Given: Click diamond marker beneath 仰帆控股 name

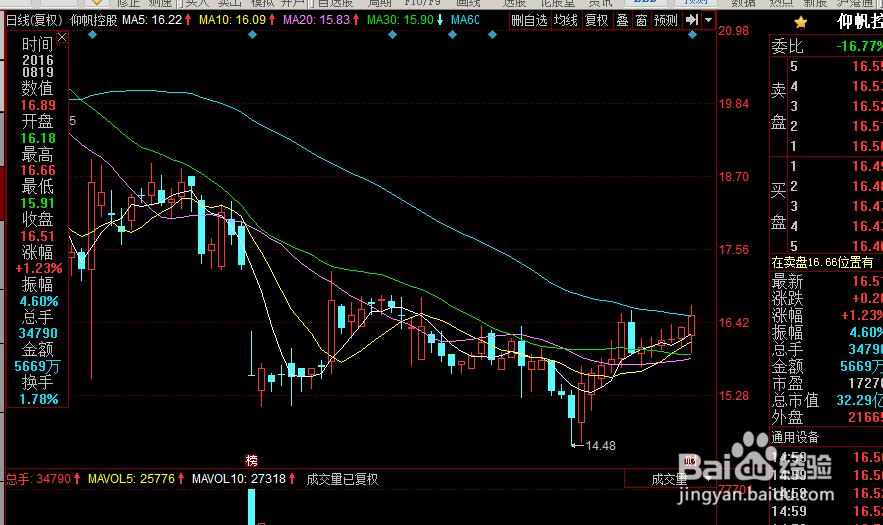Looking at the screenshot, I should [93, 35].
